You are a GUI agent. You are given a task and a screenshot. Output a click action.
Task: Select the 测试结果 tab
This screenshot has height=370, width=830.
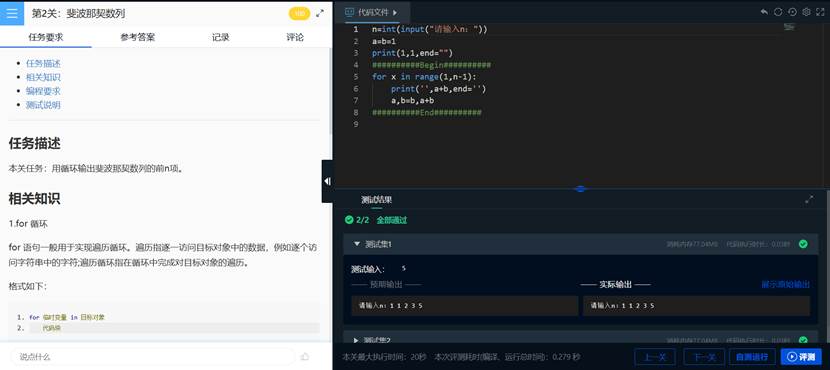[x=376, y=200]
